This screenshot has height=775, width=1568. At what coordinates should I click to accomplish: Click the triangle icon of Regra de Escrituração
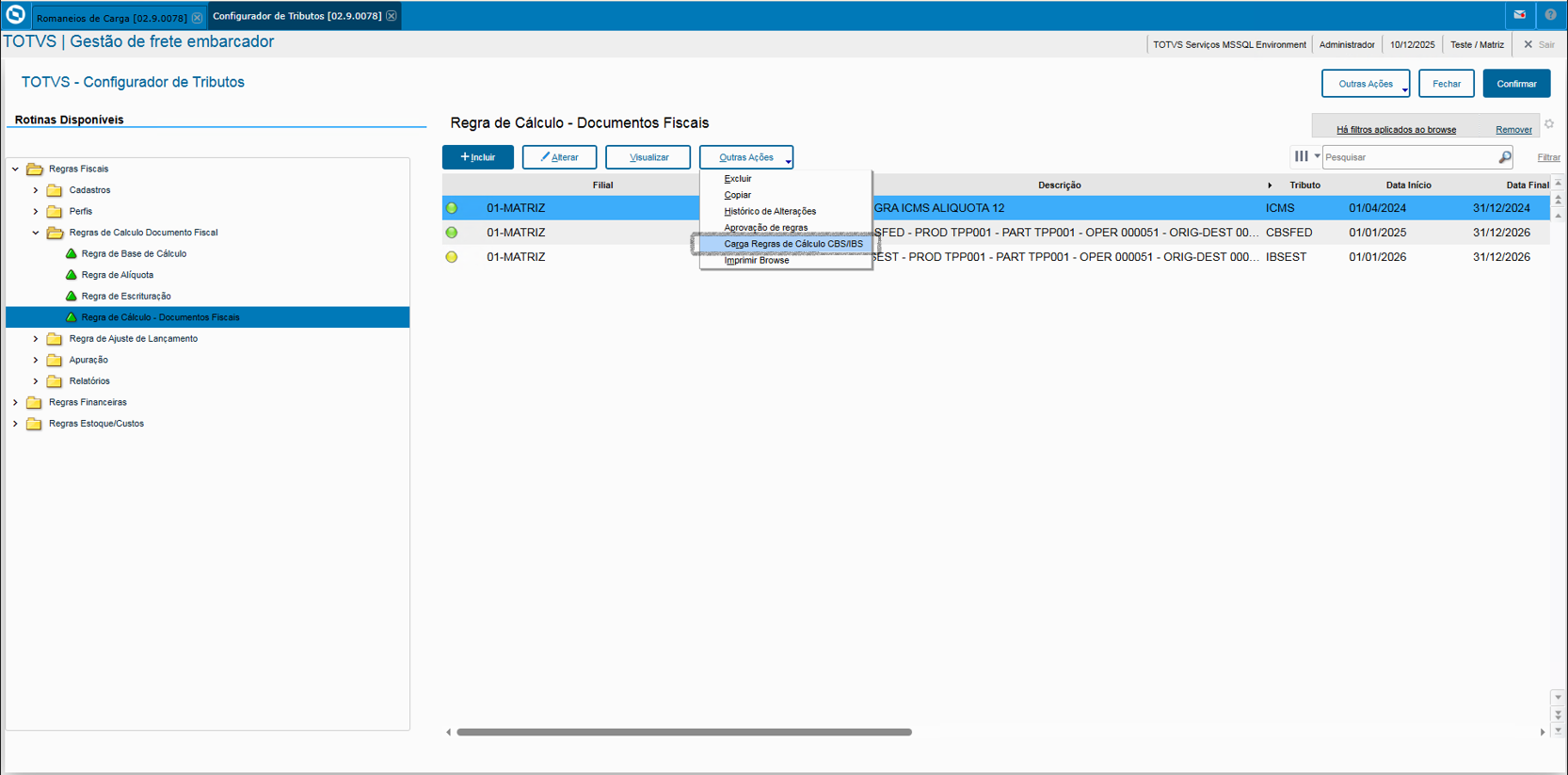(71, 296)
